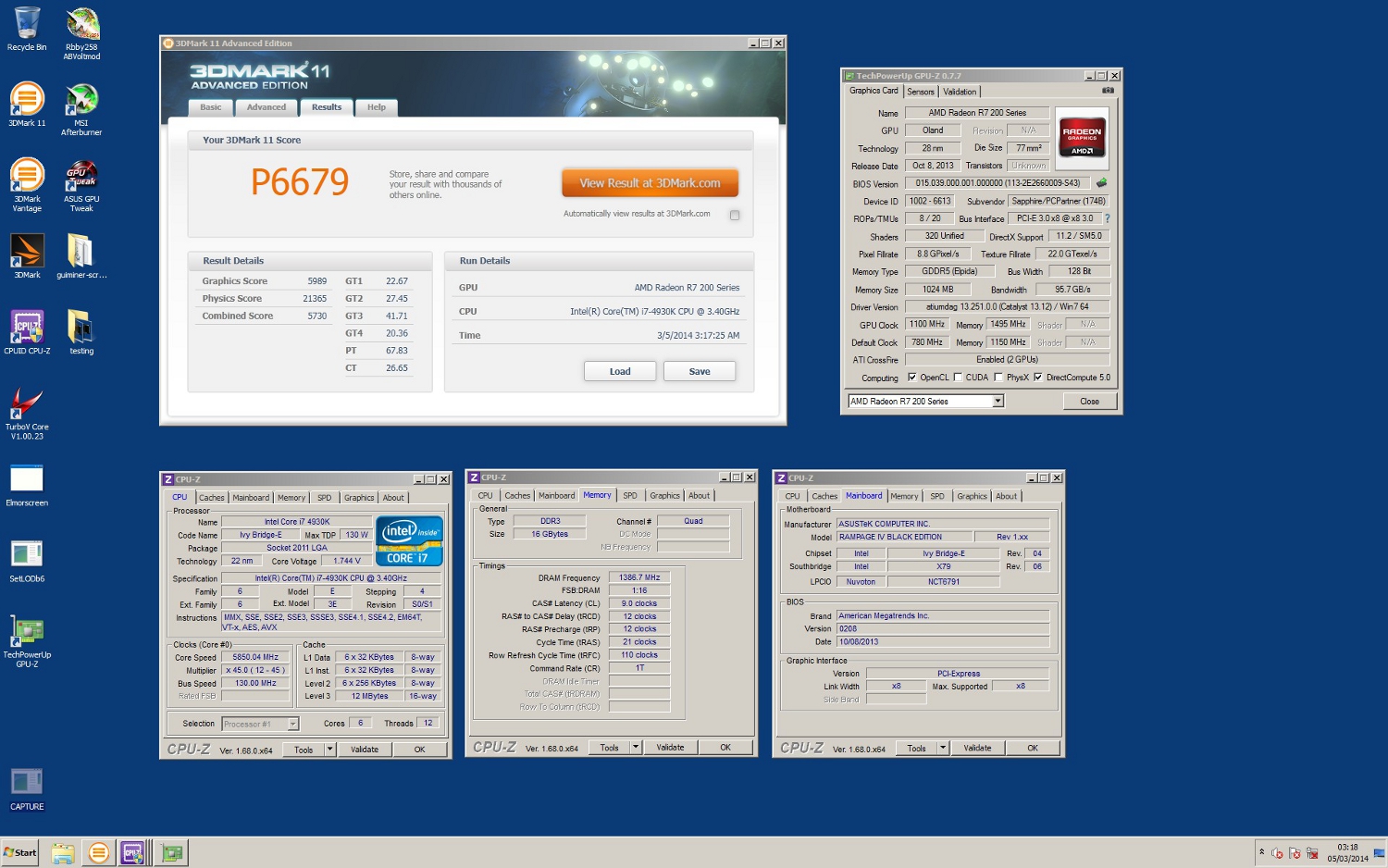Screen dimensions: 1388x868
Task: Click the Core Speed field in CPU-Z
Action: (255, 657)
